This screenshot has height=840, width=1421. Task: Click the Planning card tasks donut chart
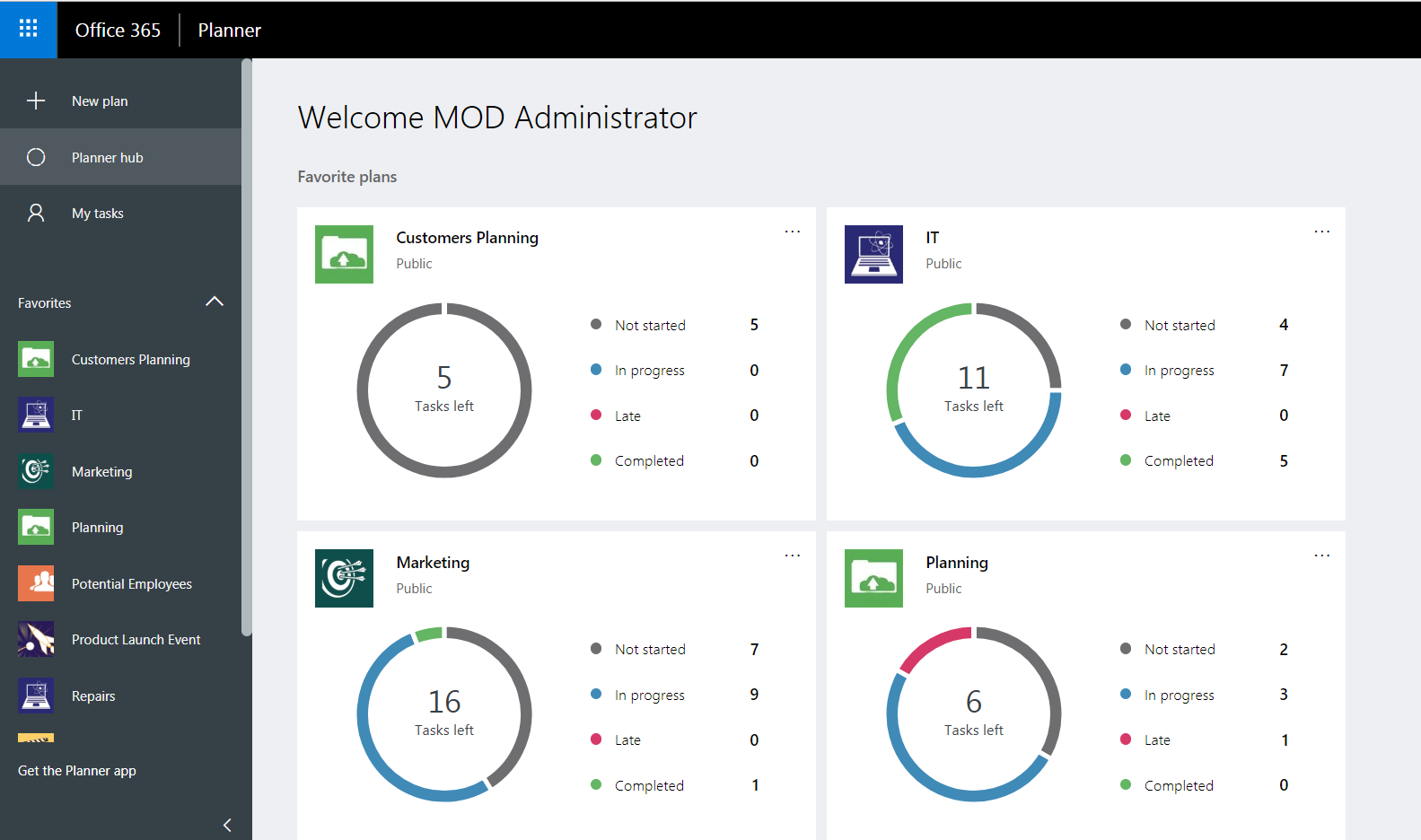click(973, 713)
